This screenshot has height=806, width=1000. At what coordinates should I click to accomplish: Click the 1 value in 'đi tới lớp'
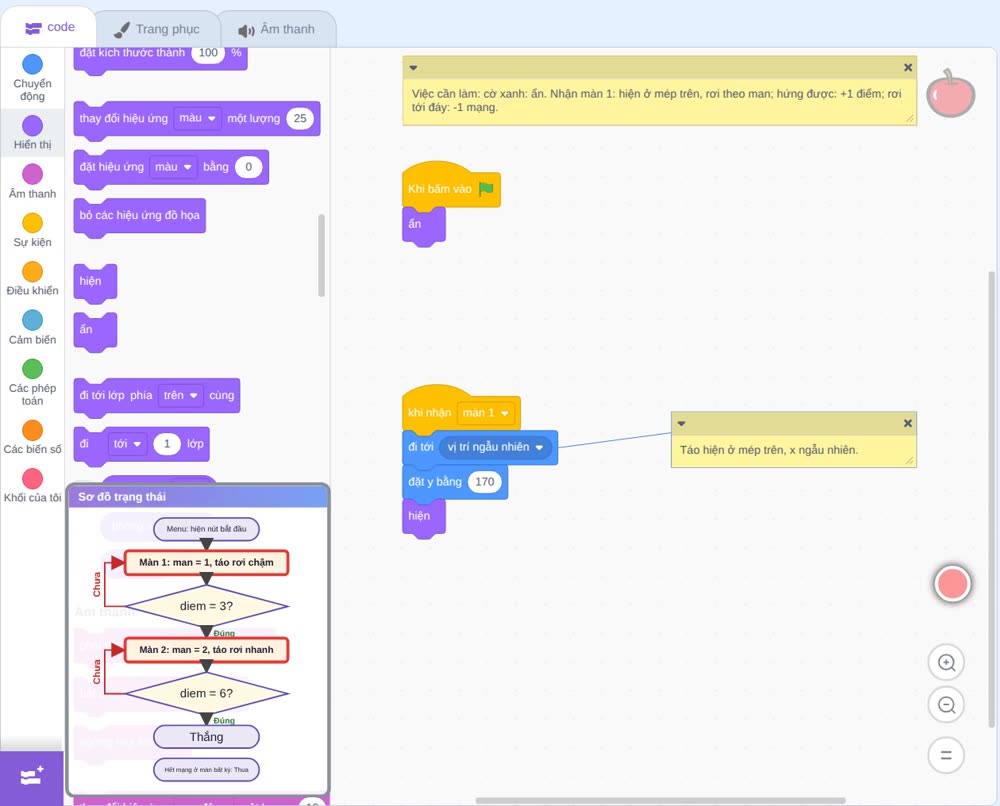[x=167, y=444]
